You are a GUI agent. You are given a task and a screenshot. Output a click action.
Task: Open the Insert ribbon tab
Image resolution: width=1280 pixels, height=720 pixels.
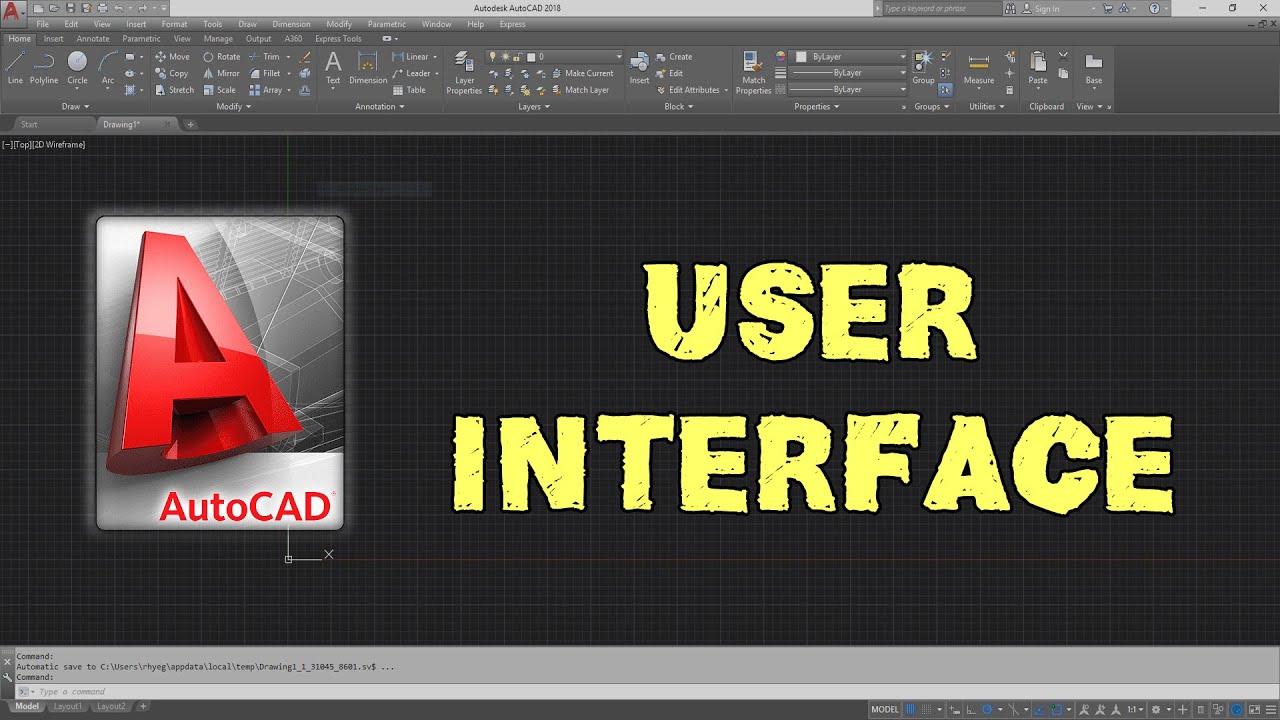coord(54,39)
